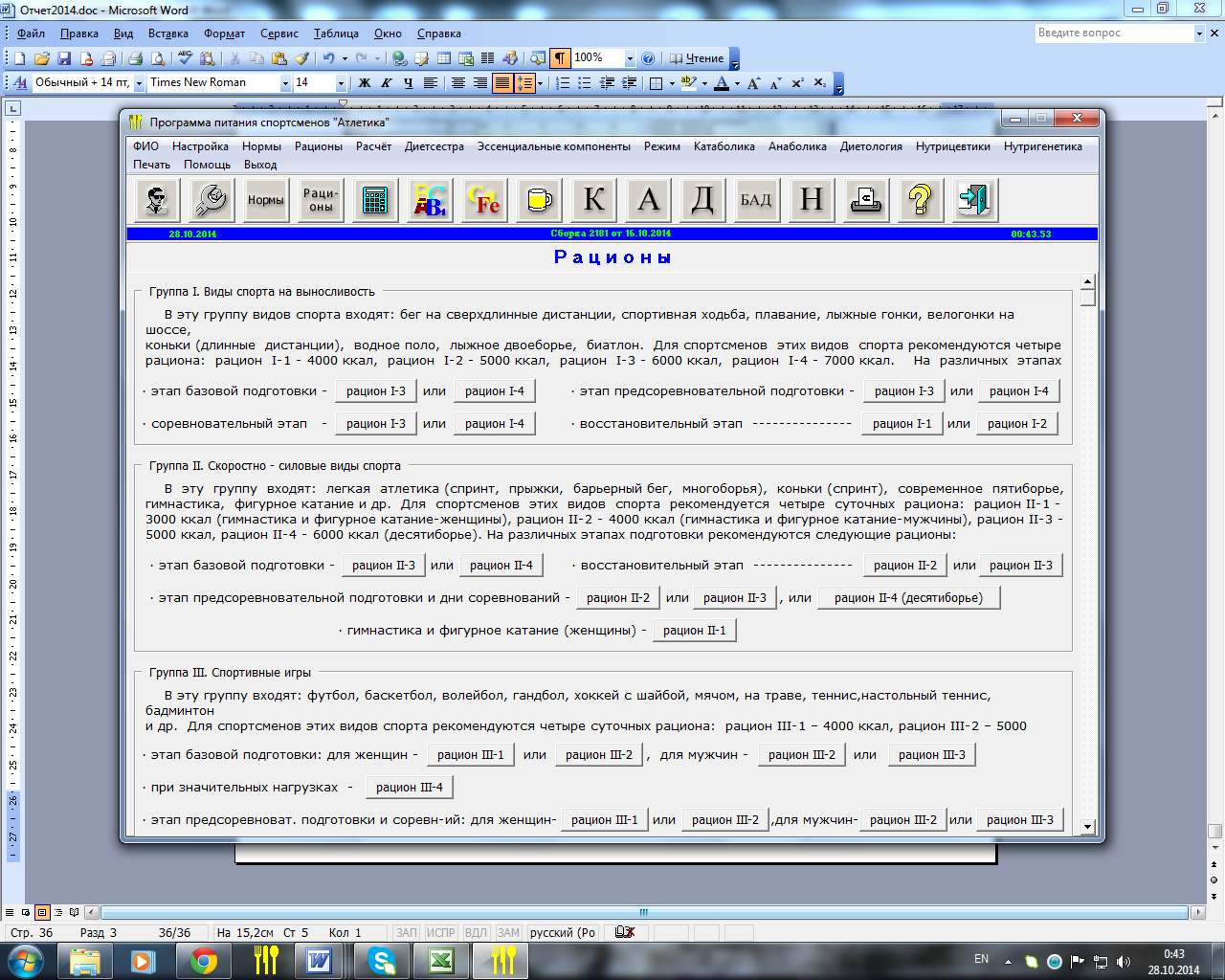The width and height of the screenshot is (1225, 980).
Task: Click Word's Insert Table icon
Action: (444, 58)
